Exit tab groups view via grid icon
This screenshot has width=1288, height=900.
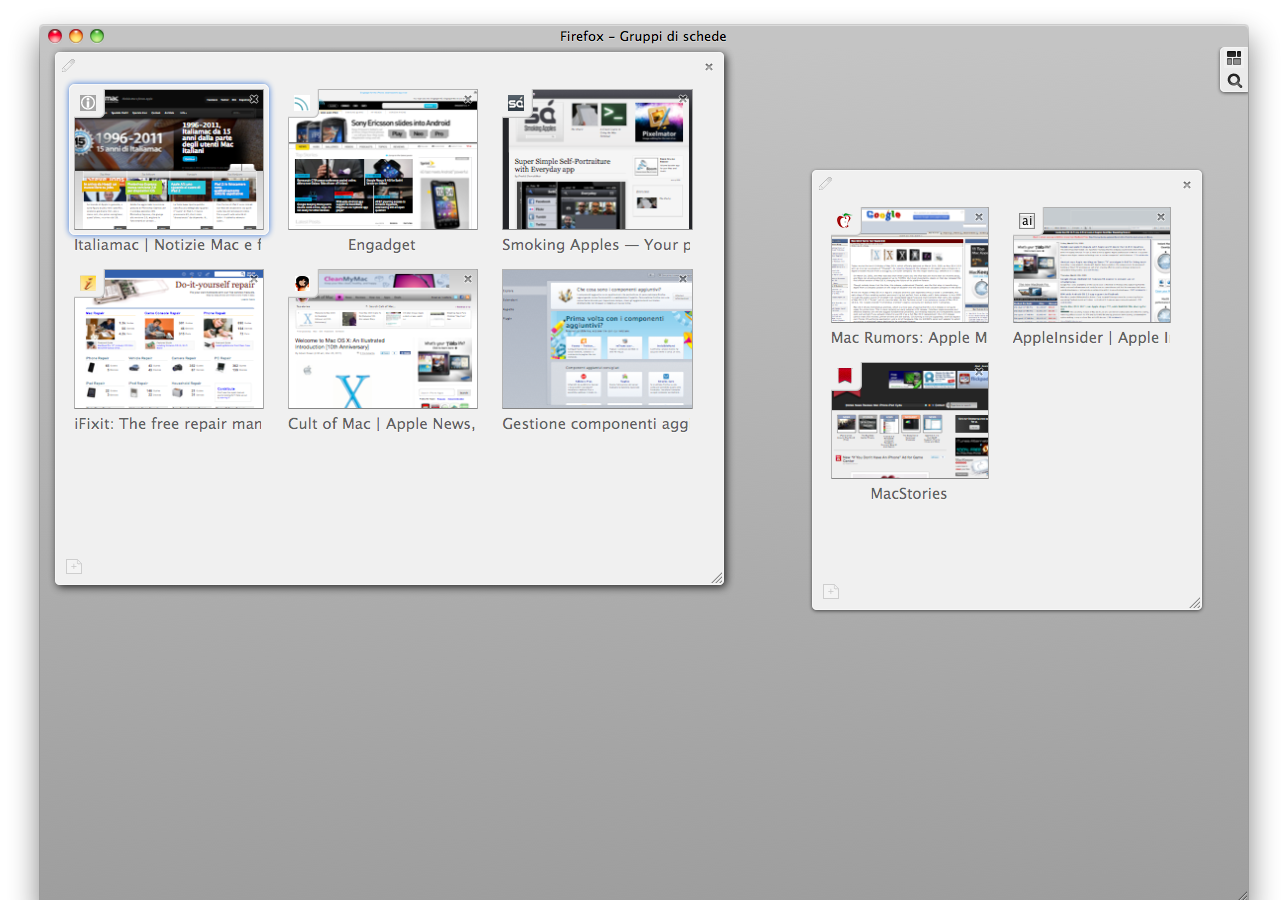(x=1234, y=59)
